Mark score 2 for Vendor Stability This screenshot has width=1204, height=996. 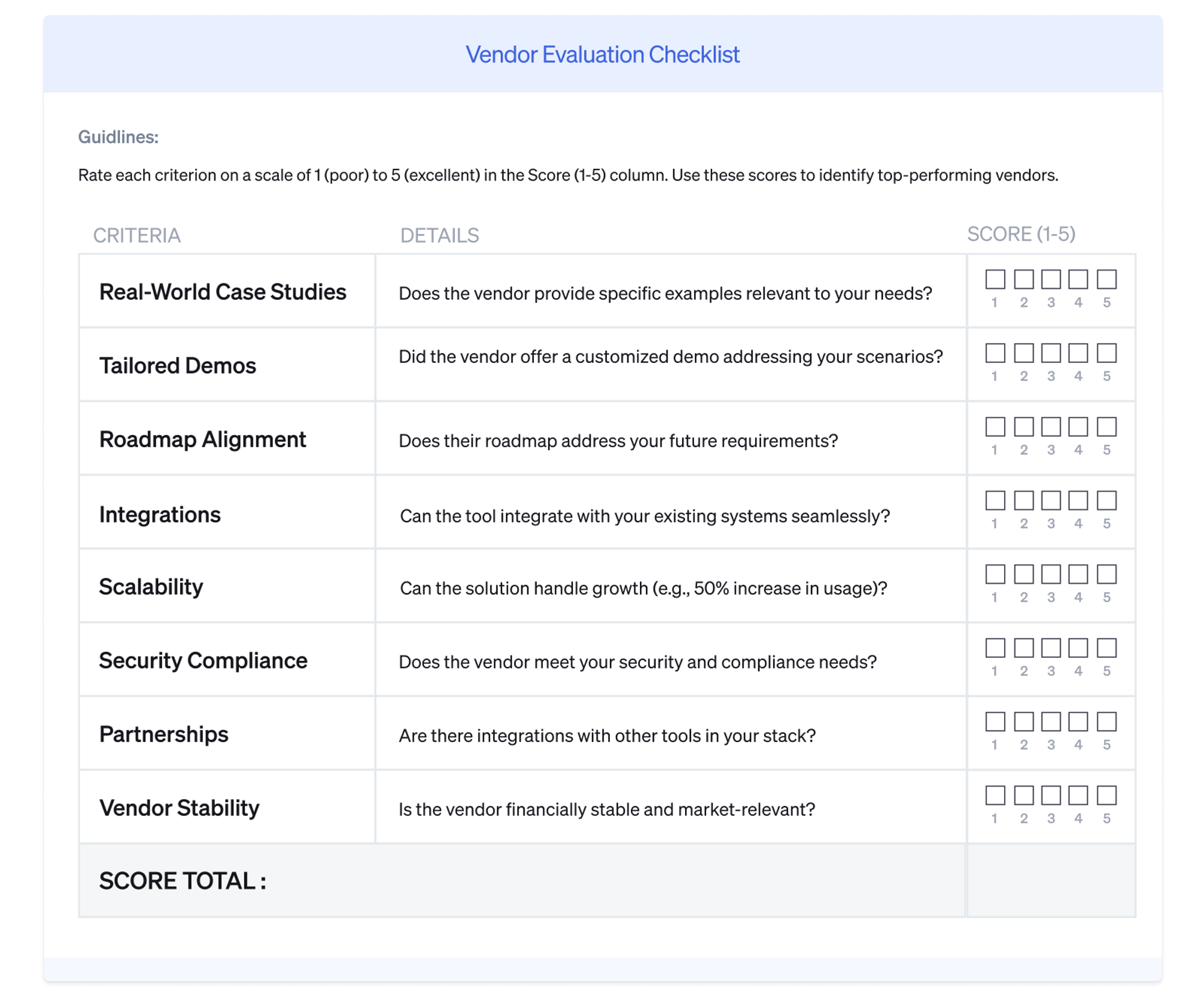coord(1023,796)
